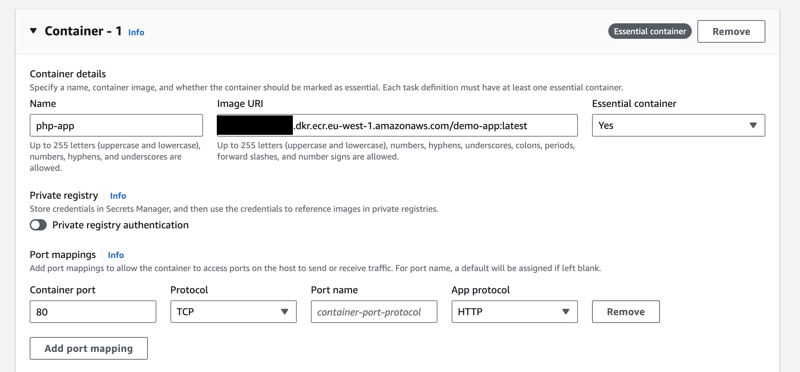Click the Image URI input field
Viewport: 800px width, 372px height.
(397, 126)
